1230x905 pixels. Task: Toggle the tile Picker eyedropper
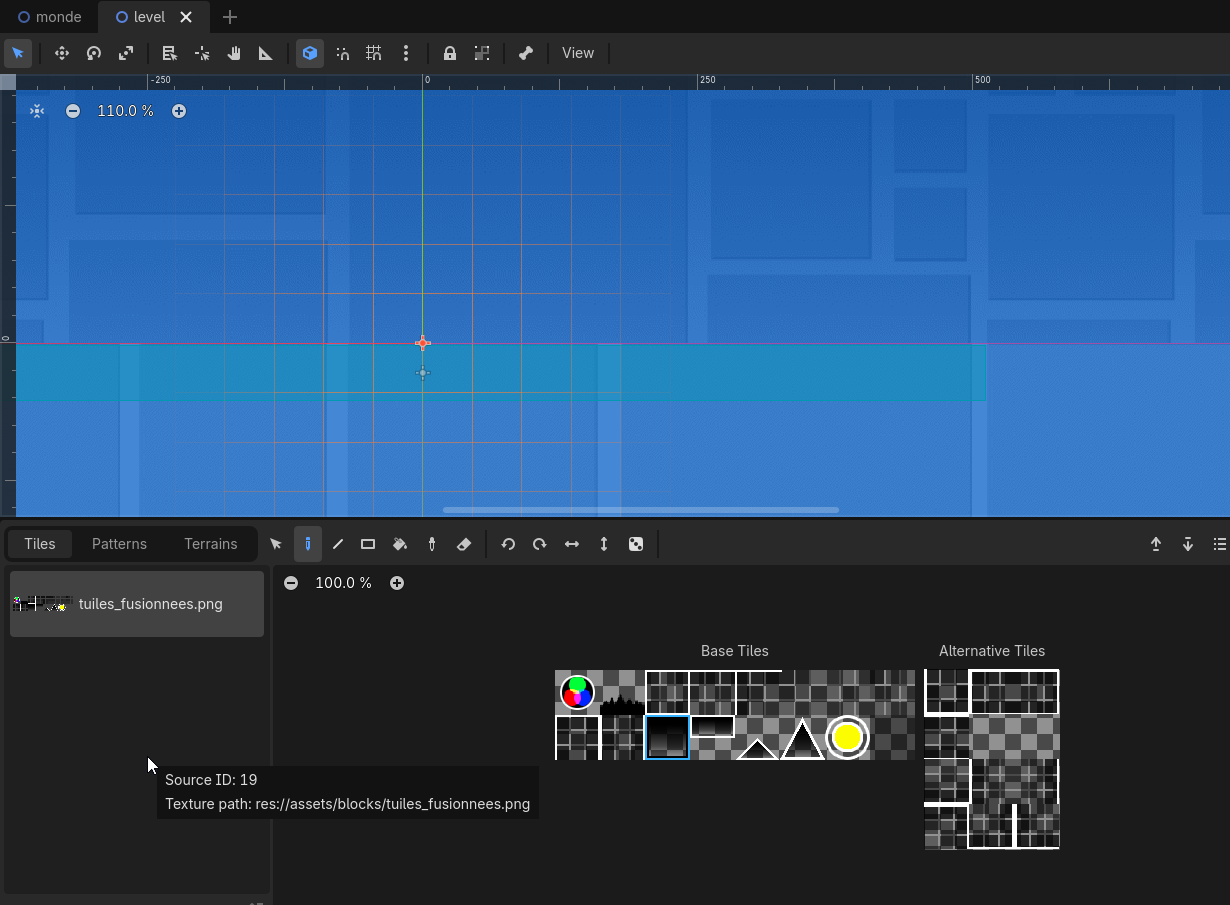tap(432, 544)
